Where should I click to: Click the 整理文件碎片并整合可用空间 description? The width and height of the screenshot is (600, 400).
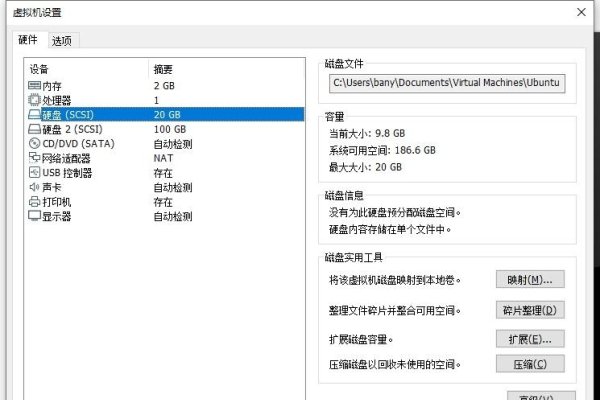395,310
